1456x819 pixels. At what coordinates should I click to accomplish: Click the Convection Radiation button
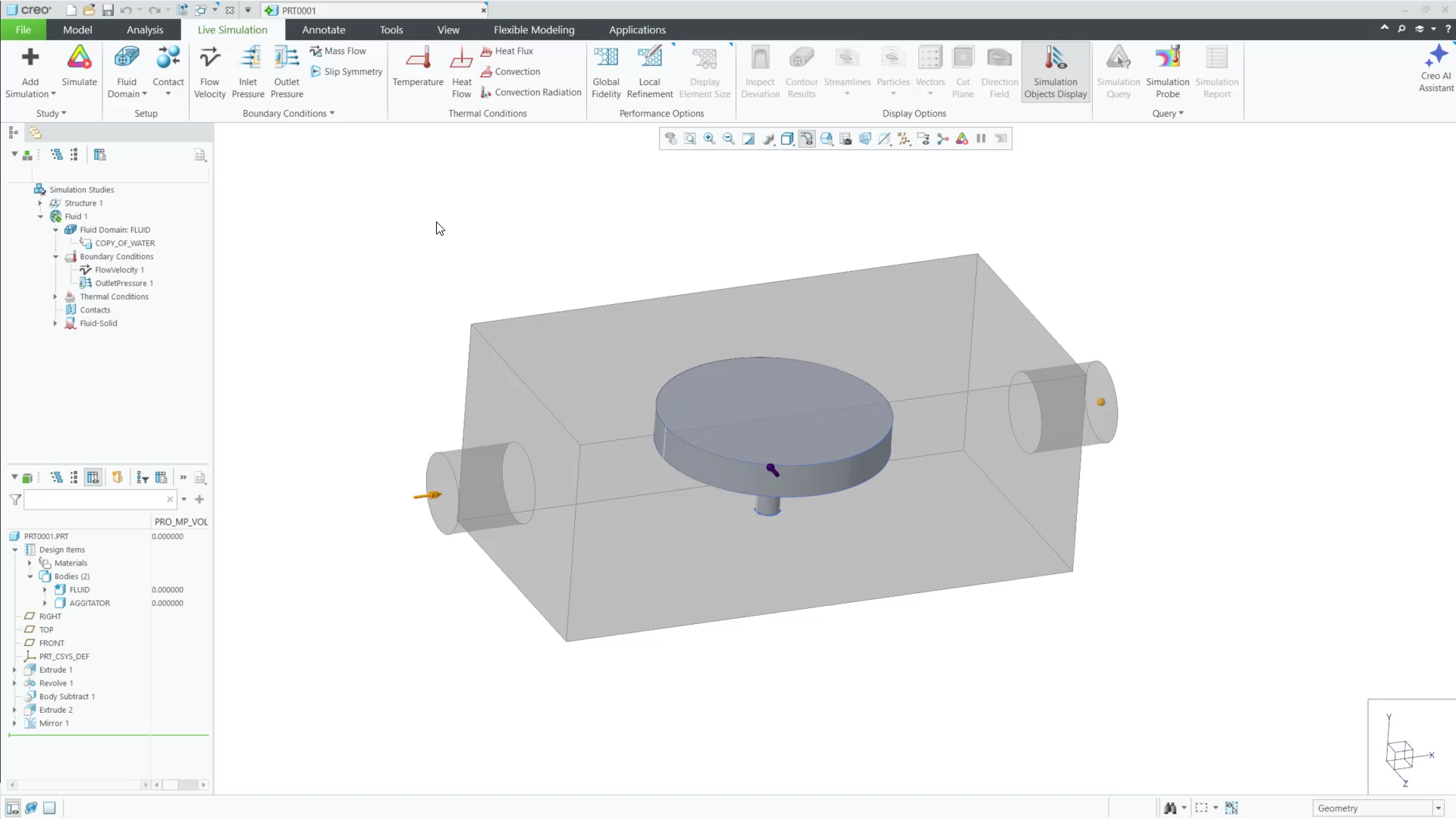pos(531,92)
